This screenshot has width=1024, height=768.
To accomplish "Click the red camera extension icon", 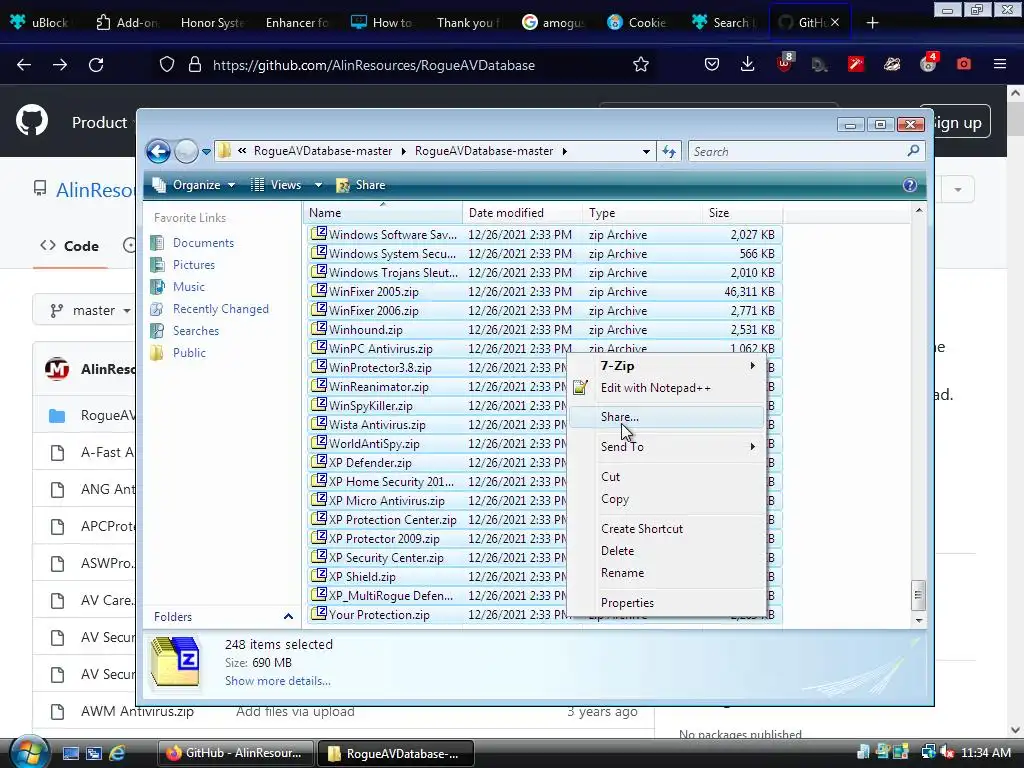I will click(963, 64).
